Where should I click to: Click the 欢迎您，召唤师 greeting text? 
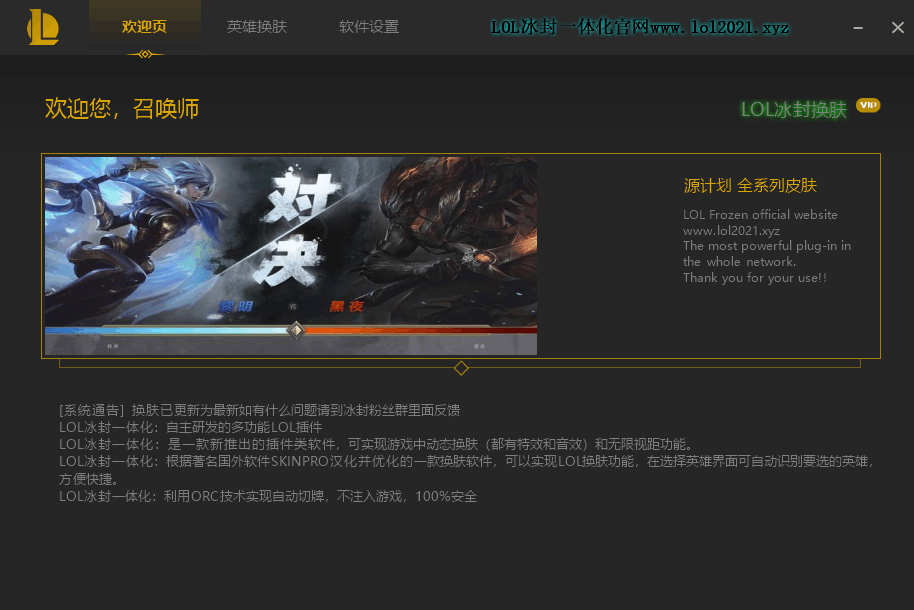coord(123,110)
